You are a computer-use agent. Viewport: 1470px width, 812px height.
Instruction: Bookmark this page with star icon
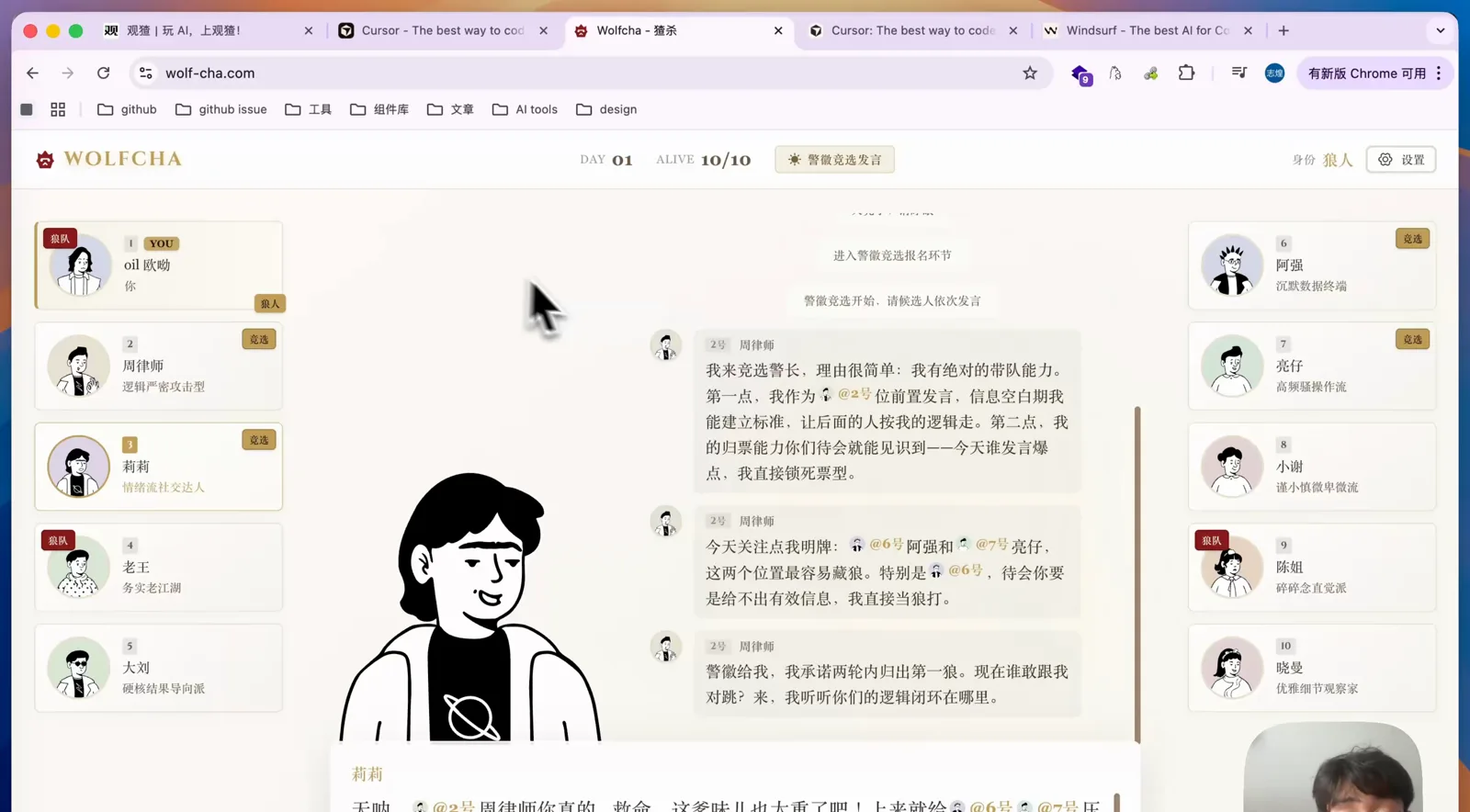pyautogui.click(x=1030, y=73)
